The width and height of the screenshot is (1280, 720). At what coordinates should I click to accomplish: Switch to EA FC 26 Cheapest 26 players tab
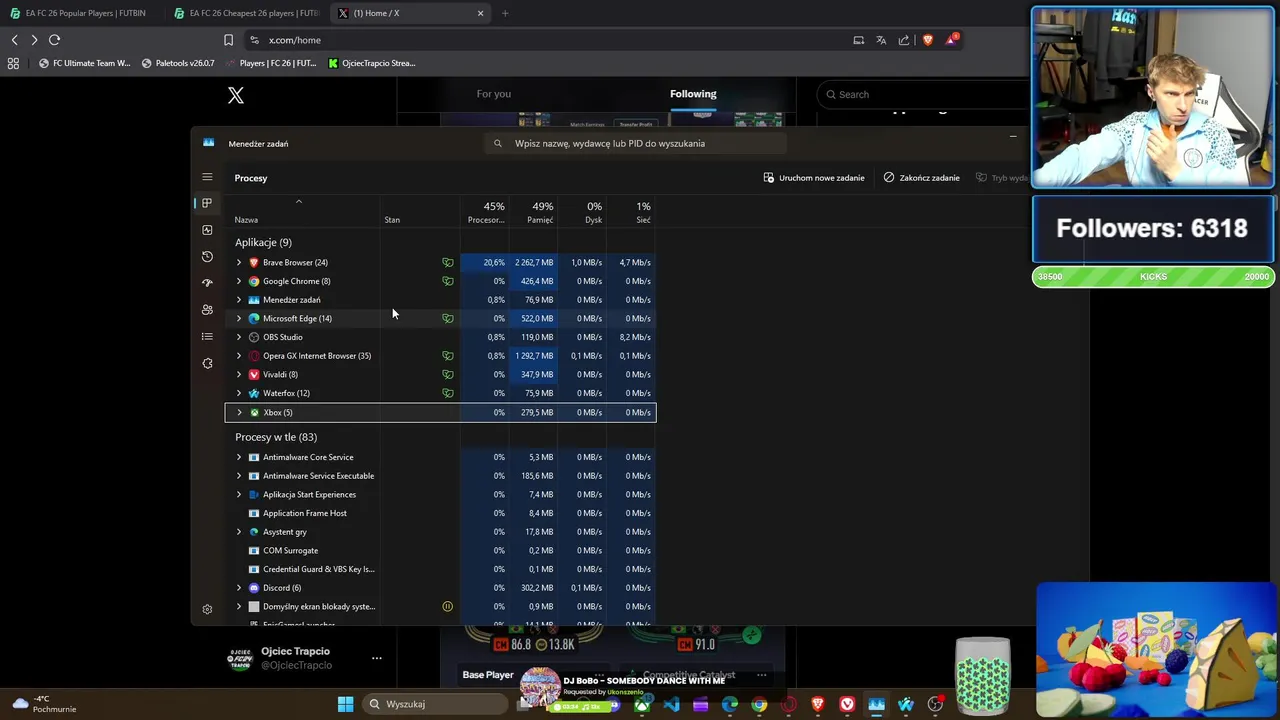coord(246,13)
